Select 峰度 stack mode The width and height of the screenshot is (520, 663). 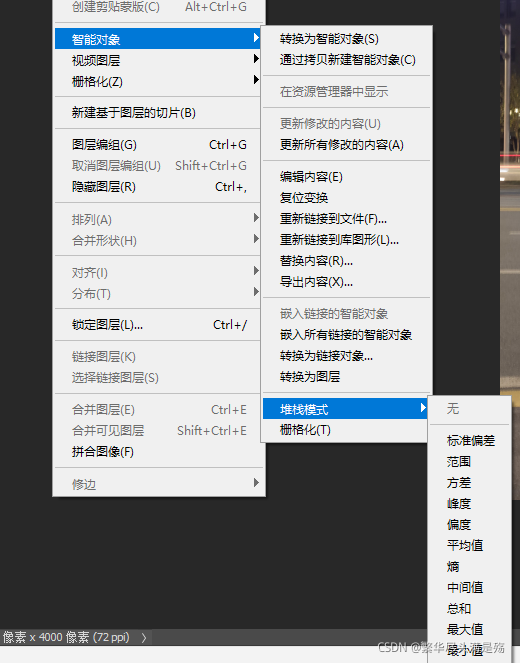469,504
